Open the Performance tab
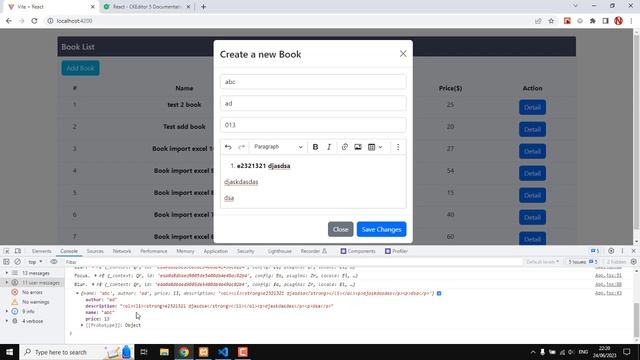This screenshot has height=360, width=640. pyautogui.click(x=154, y=251)
